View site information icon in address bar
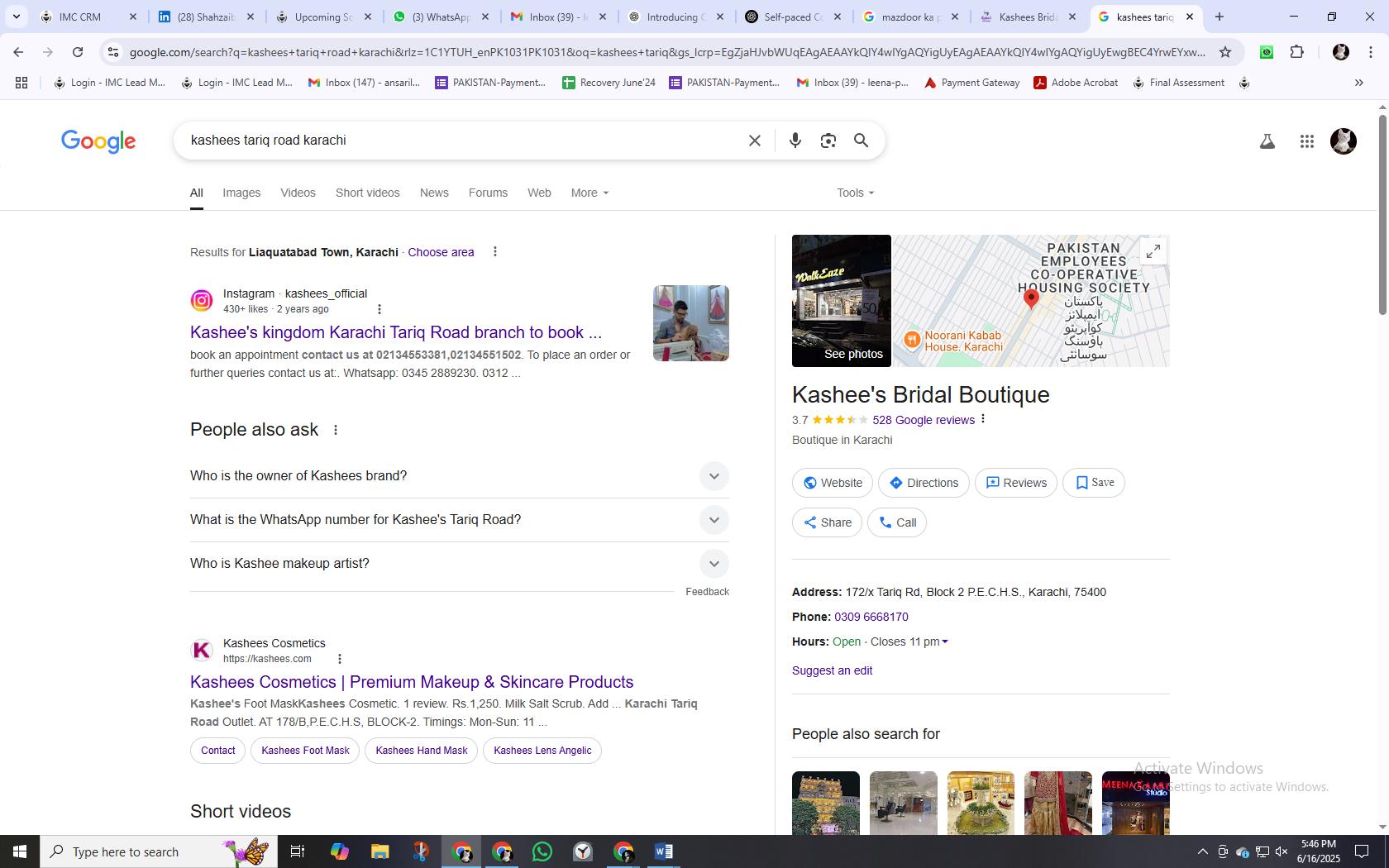 [113, 52]
